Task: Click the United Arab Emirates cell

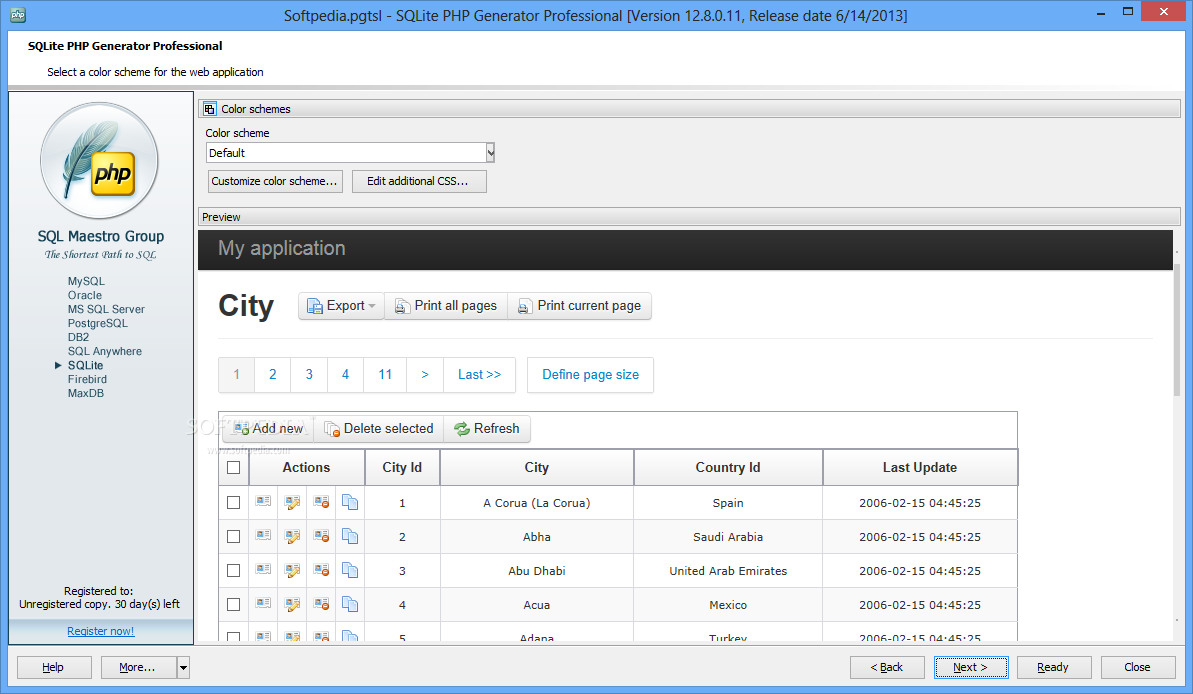Action: click(x=728, y=571)
